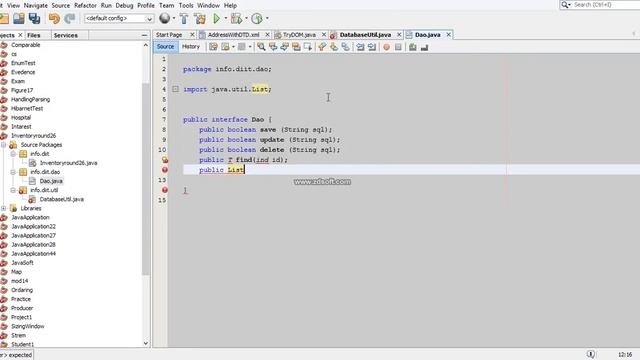Switch to AddressWithDTD.xml tab
This screenshot has width=640, height=360.
(x=233, y=35)
